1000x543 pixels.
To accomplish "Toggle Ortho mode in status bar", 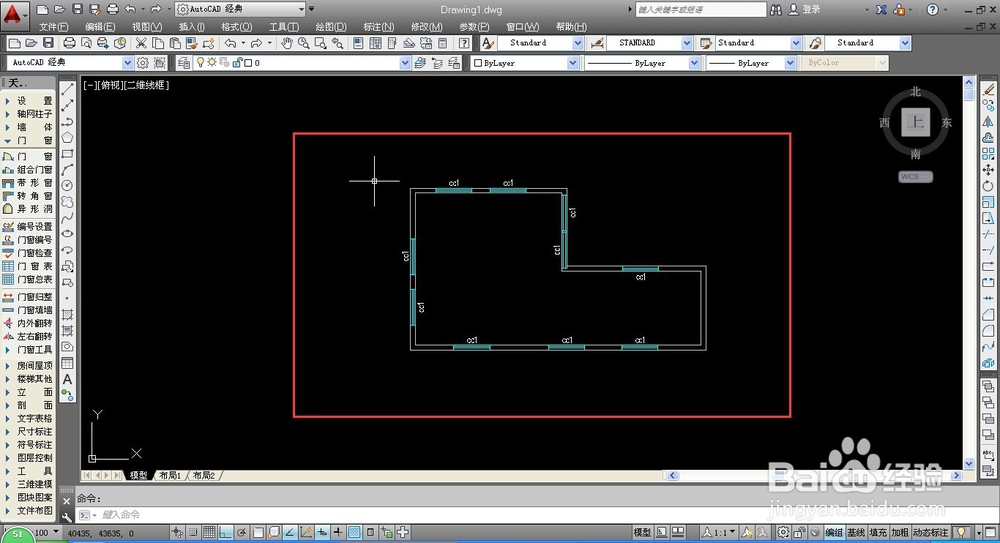I will pyautogui.click(x=225, y=532).
